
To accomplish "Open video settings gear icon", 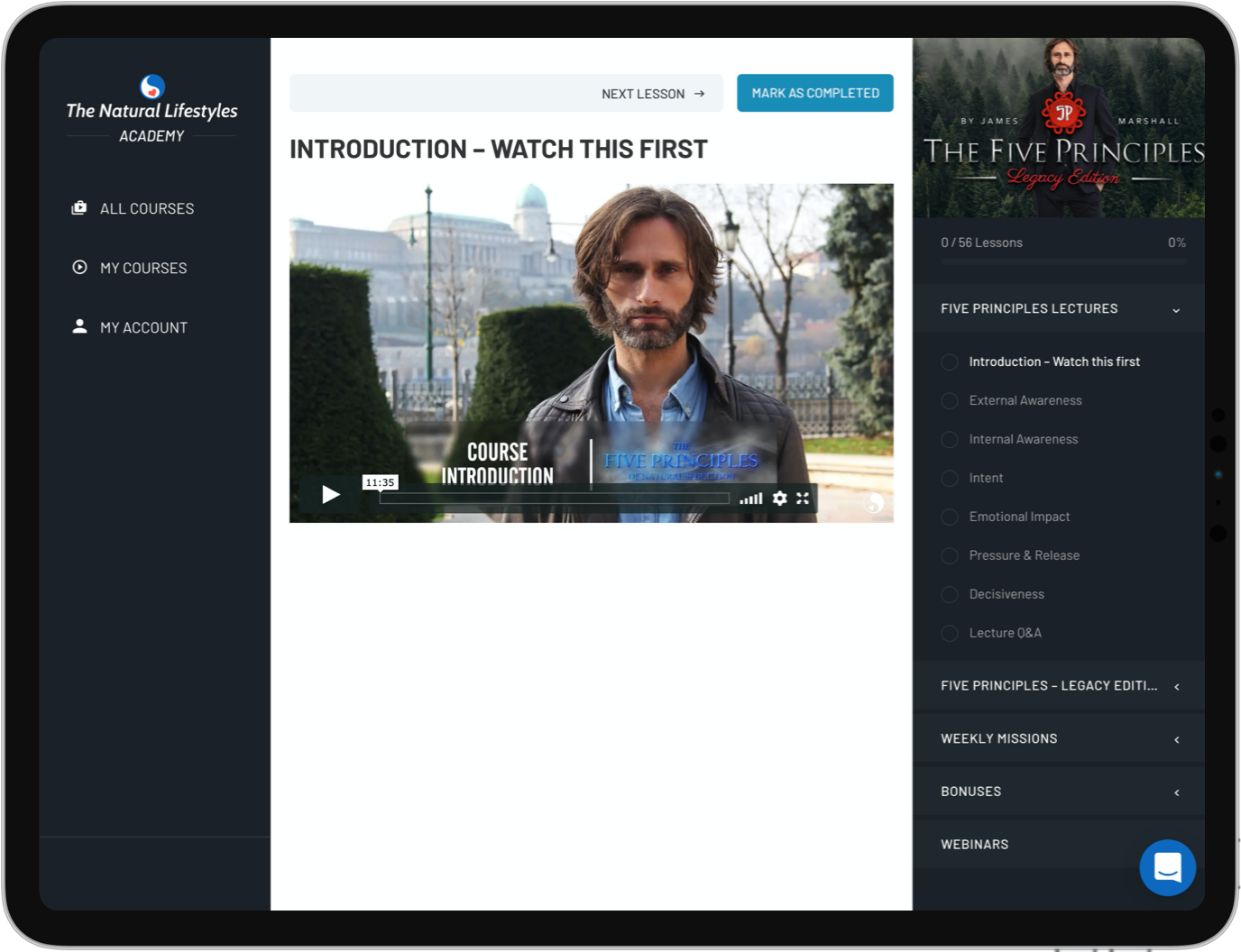I will click(x=779, y=499).
